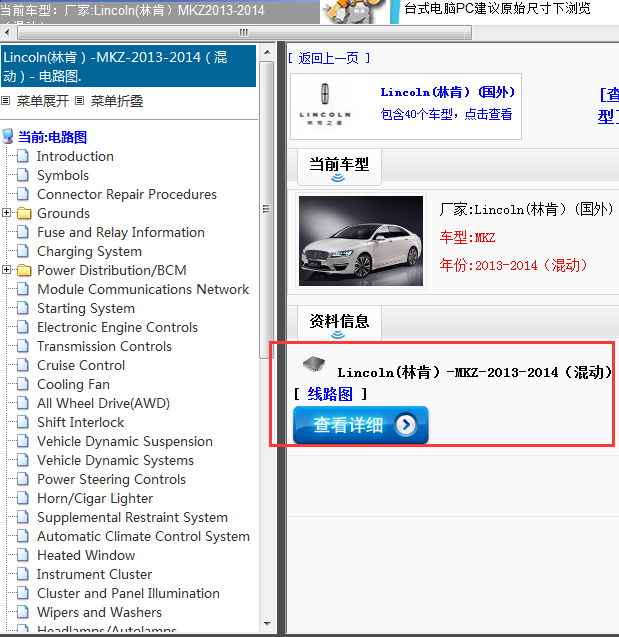Click the page icon beside Supplemental Restraint System
Screen dimensions: 619x637
click(x=23, y=517)
